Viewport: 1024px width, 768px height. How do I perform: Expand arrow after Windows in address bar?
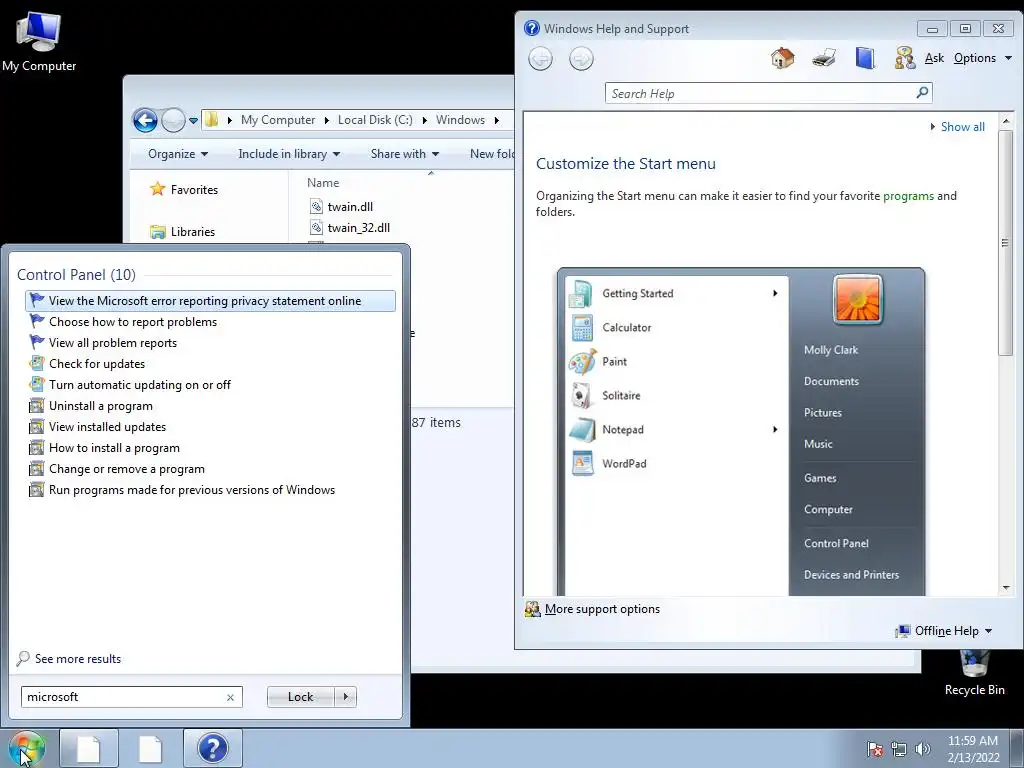click(x=496, y=120)
